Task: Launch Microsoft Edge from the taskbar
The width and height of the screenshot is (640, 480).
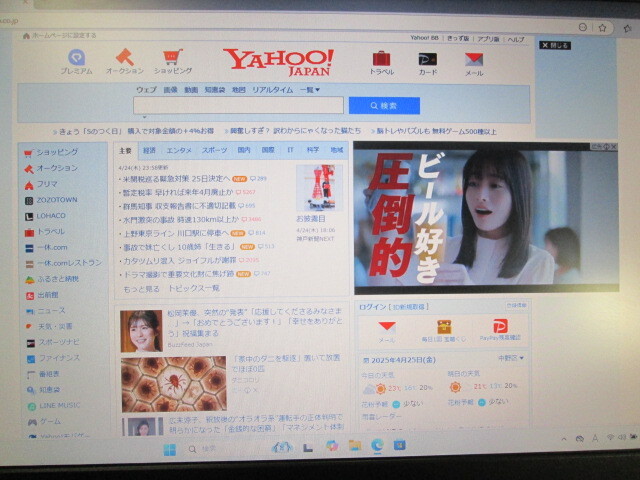Action: 377,445
